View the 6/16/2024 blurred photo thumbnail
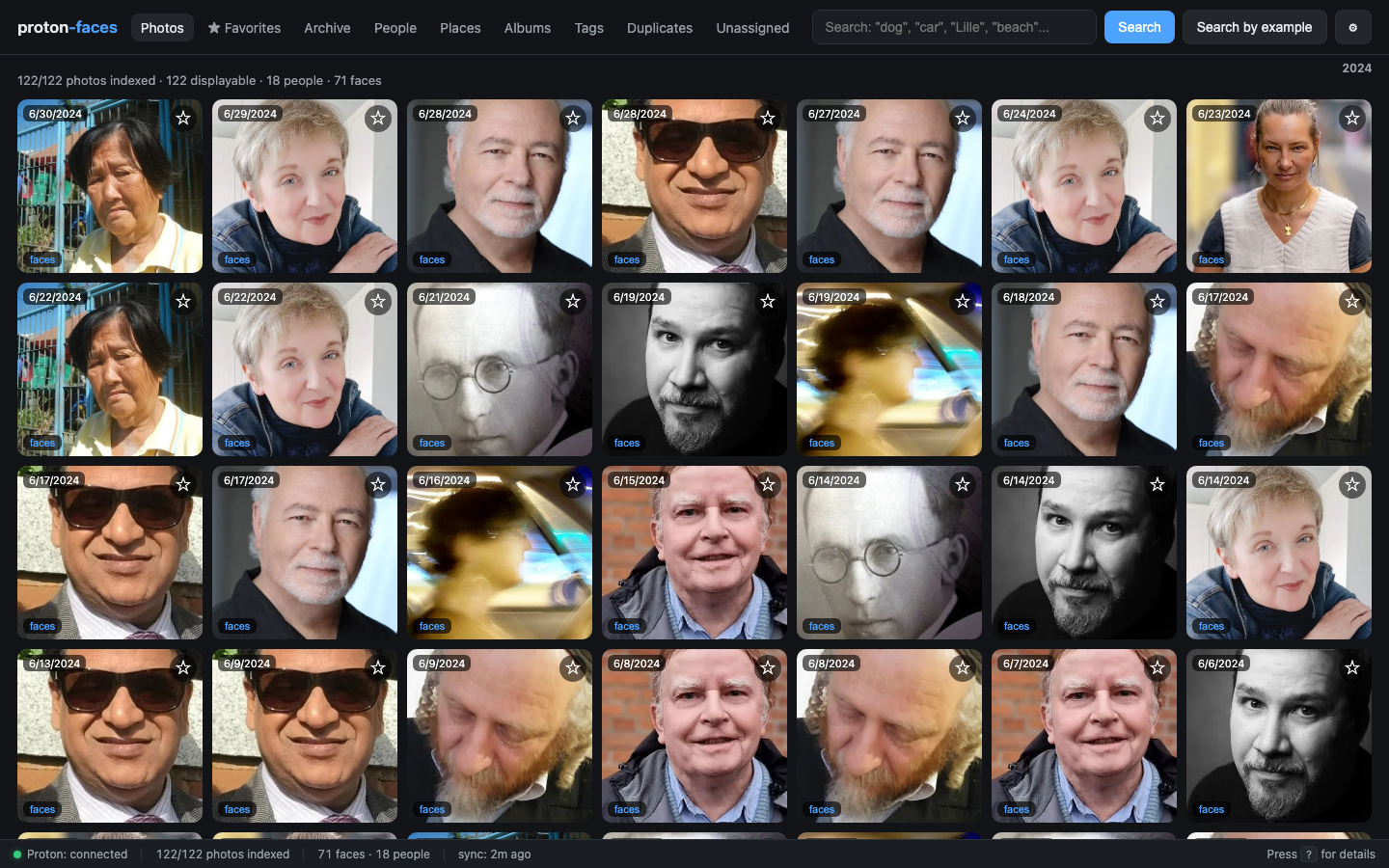The height and width of the screenshot is (868, 1389). tap(500, 553)
